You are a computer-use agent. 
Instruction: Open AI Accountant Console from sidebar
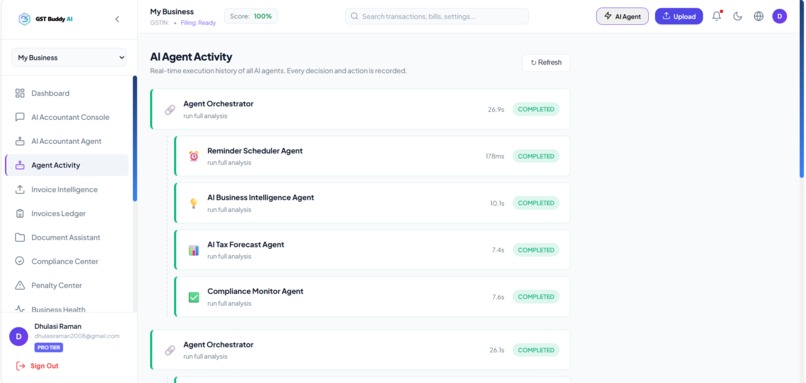point(67,117)
